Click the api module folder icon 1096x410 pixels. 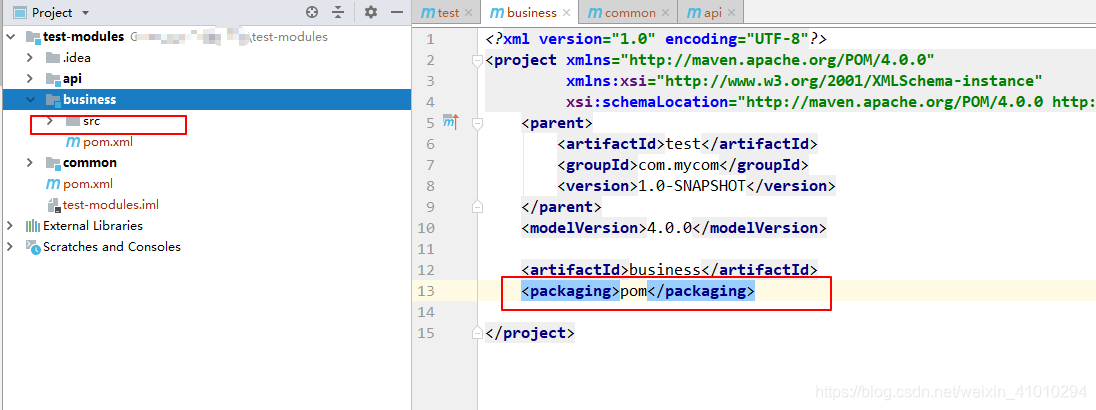tap(52, 78)
